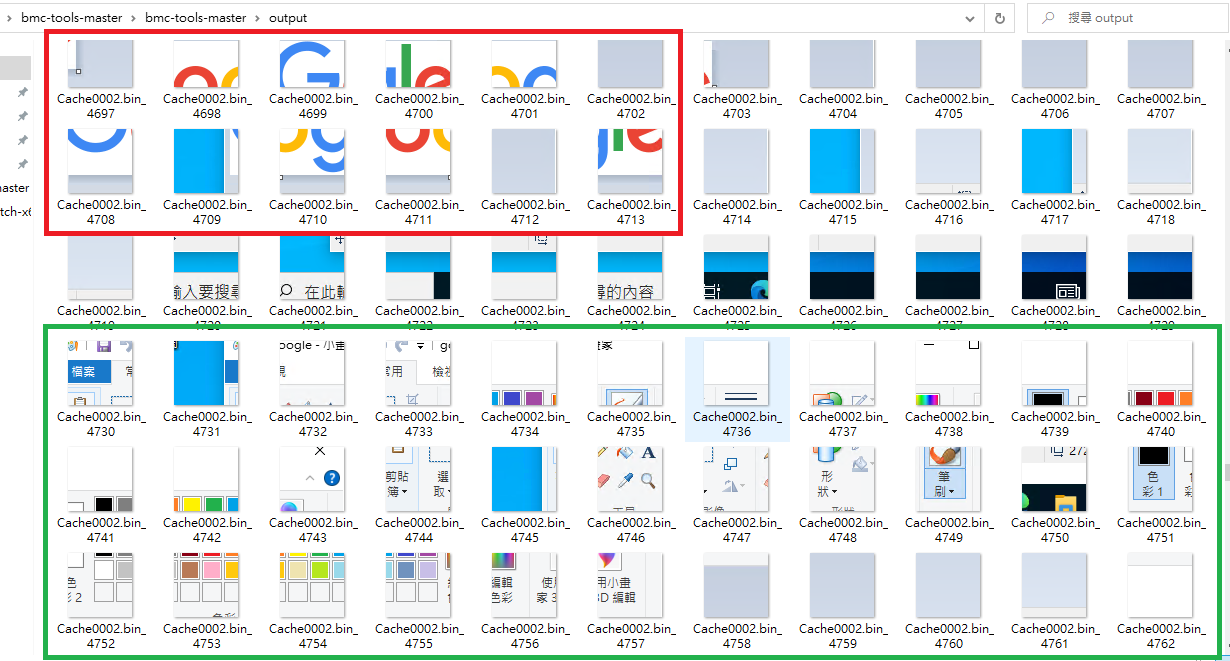Select file Cache0002.bin_4755 thumbnail
Viewport: 1230px width, 661px height.
[419, 585]
